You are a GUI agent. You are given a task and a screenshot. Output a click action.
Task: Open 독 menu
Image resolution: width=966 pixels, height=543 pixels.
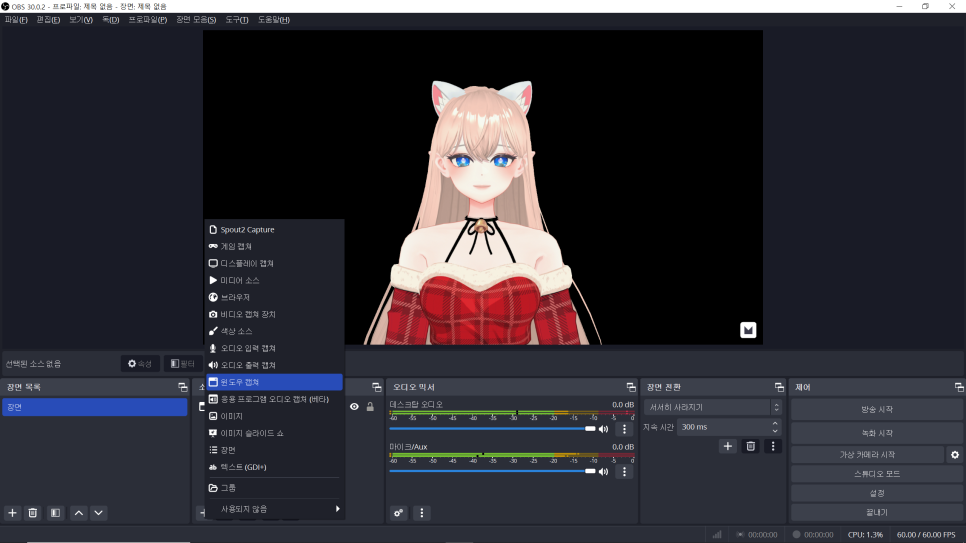coord(110,20)
